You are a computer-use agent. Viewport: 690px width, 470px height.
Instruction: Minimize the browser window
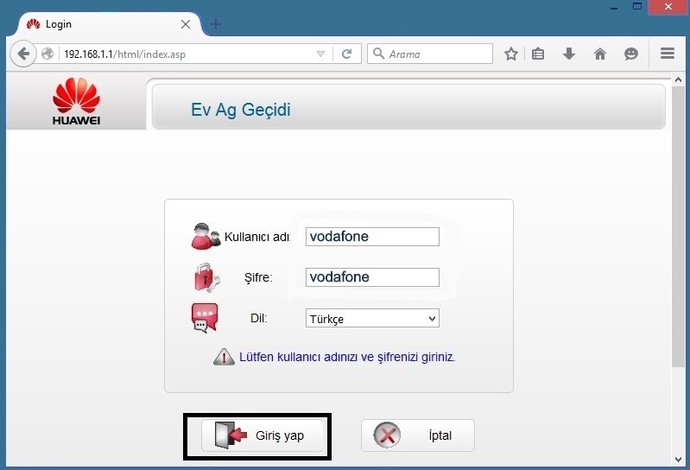pyautogui.click(x=614, y=7)
